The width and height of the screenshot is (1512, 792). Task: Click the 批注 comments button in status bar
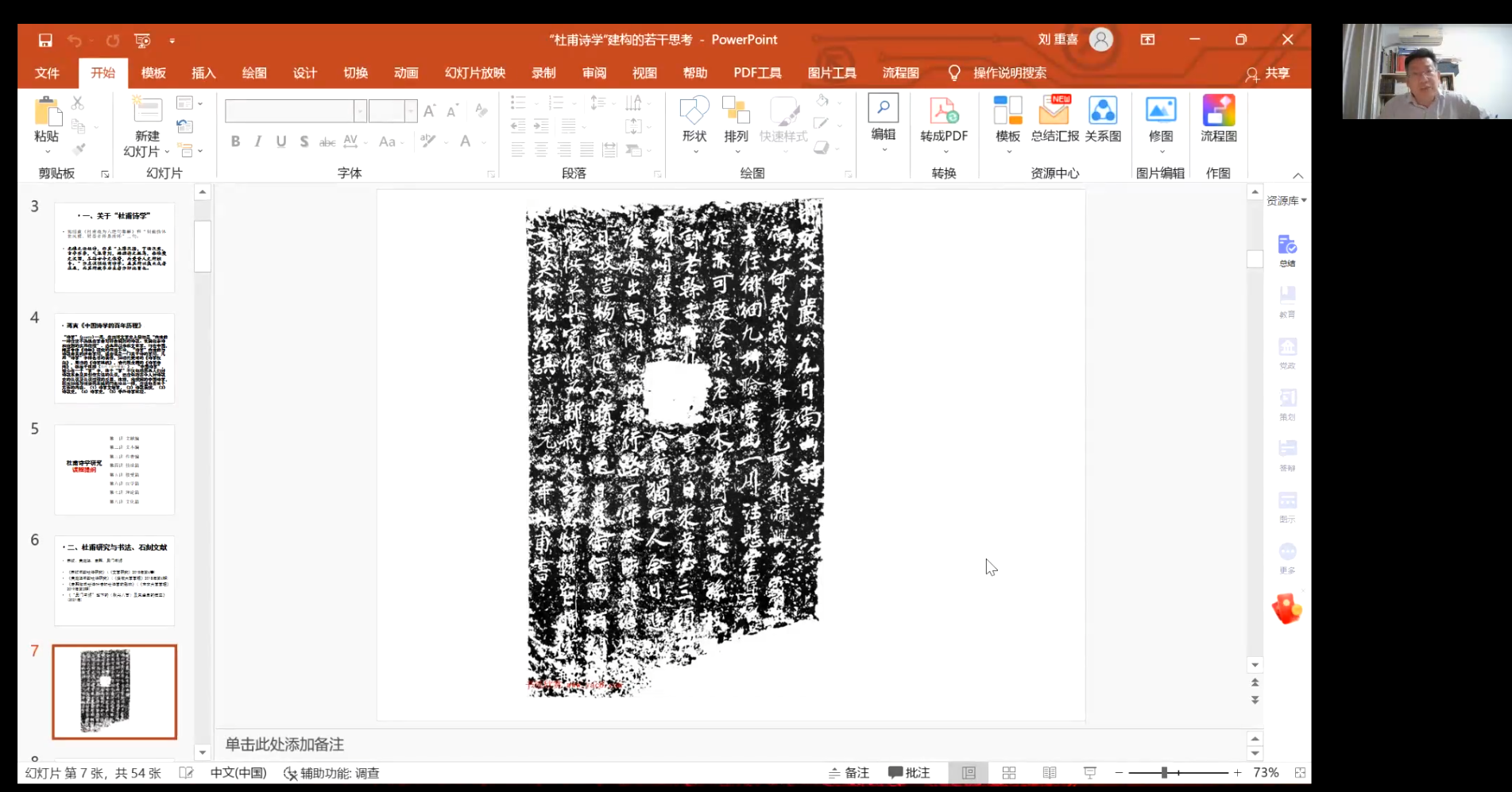(909, 772)
